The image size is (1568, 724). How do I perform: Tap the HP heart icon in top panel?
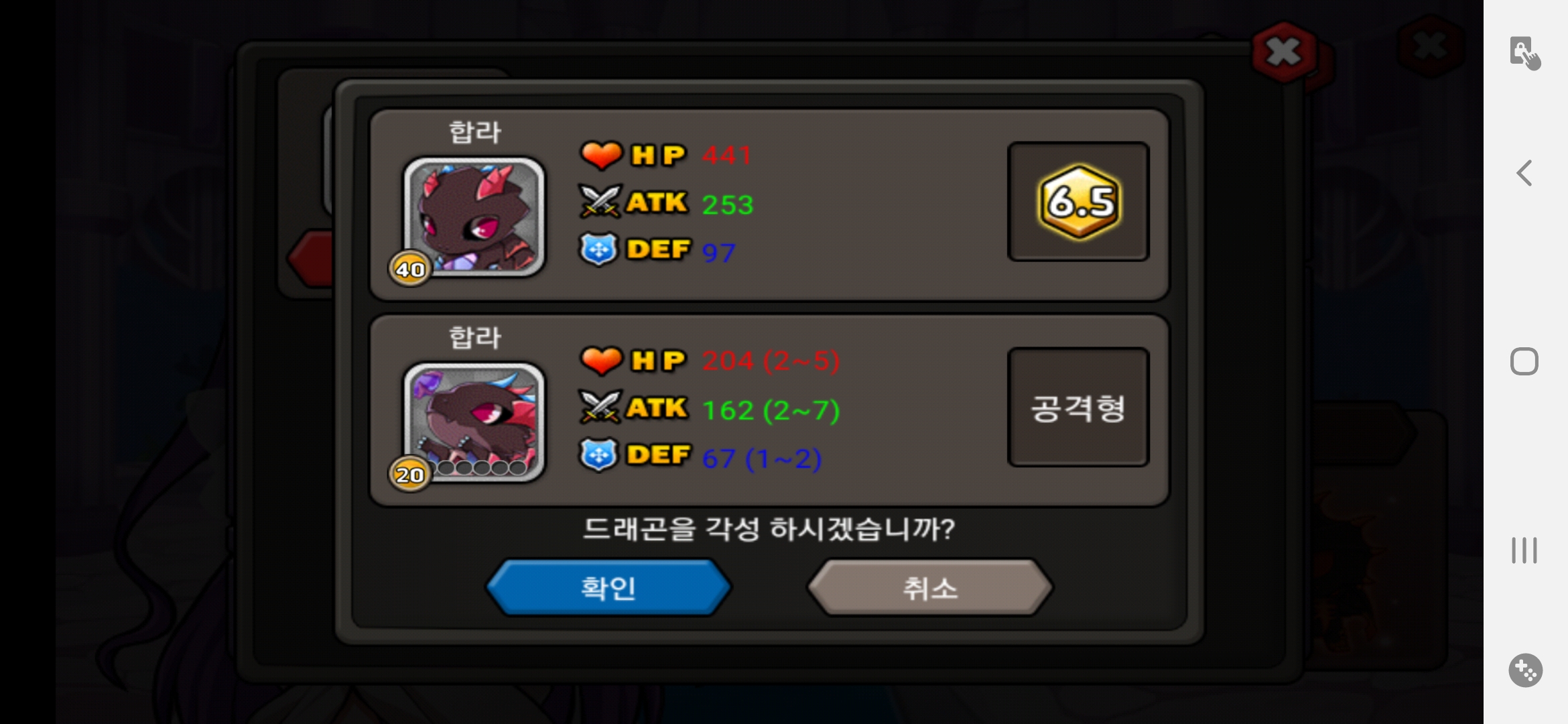click(601, 155)
